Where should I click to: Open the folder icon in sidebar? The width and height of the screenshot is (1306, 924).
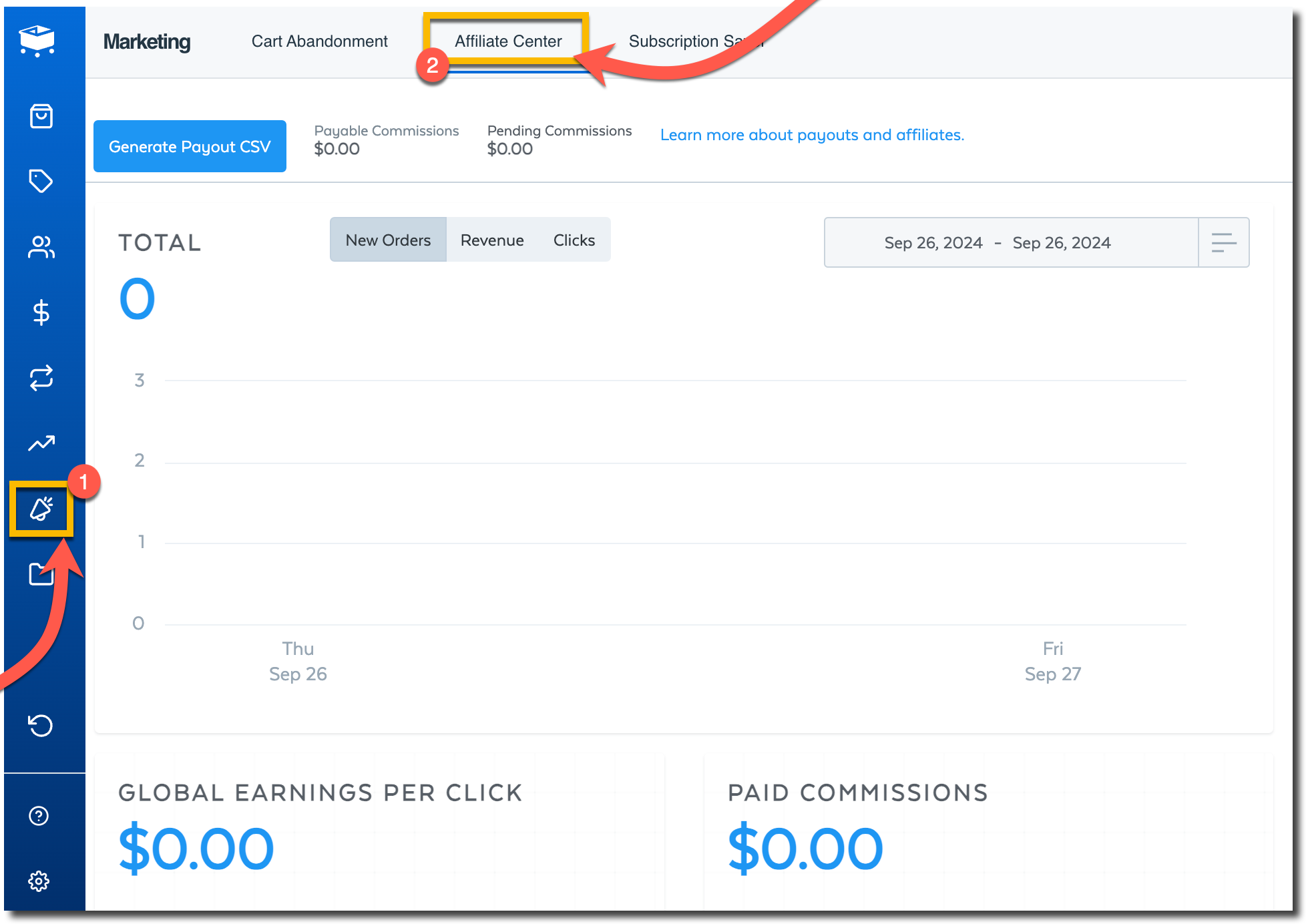(39, 575)
